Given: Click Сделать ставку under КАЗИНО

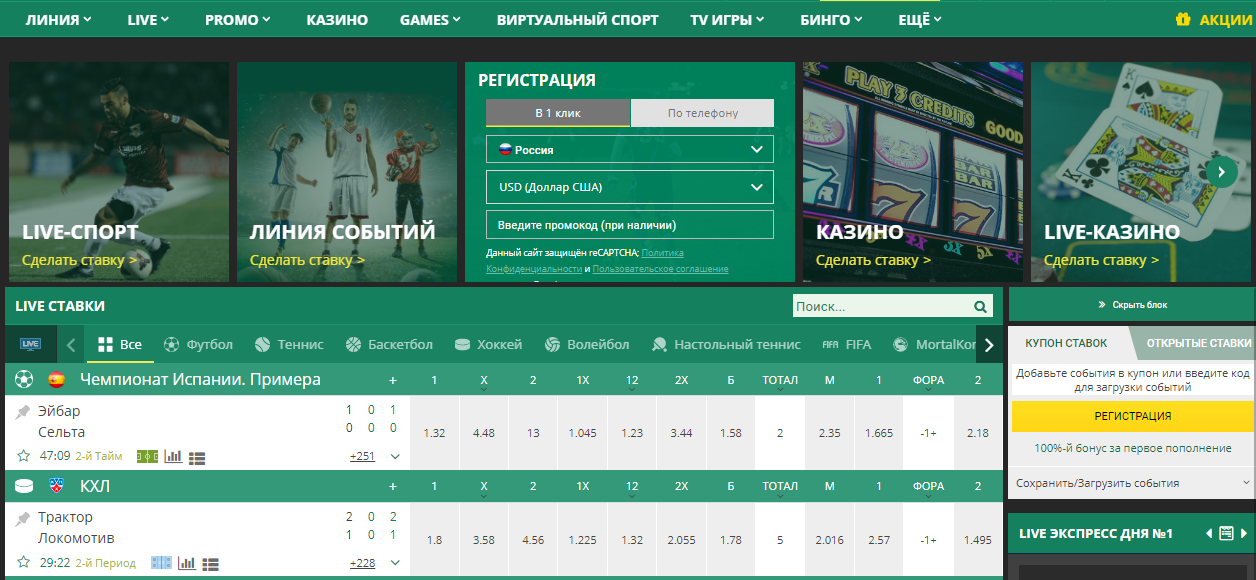Looking at the screenshot, I should (874, 260).
